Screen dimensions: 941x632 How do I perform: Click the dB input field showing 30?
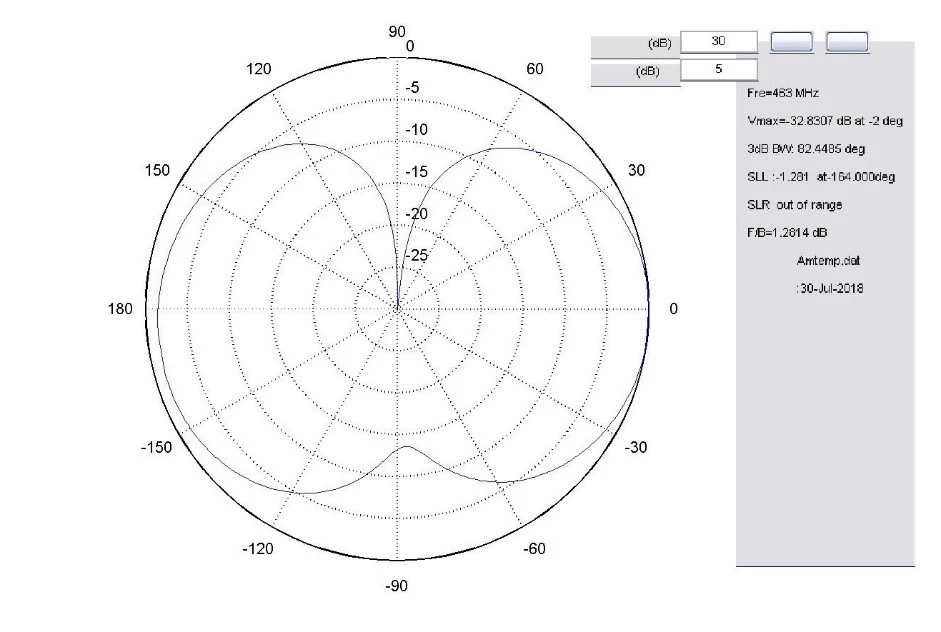(x=718, y=41)
